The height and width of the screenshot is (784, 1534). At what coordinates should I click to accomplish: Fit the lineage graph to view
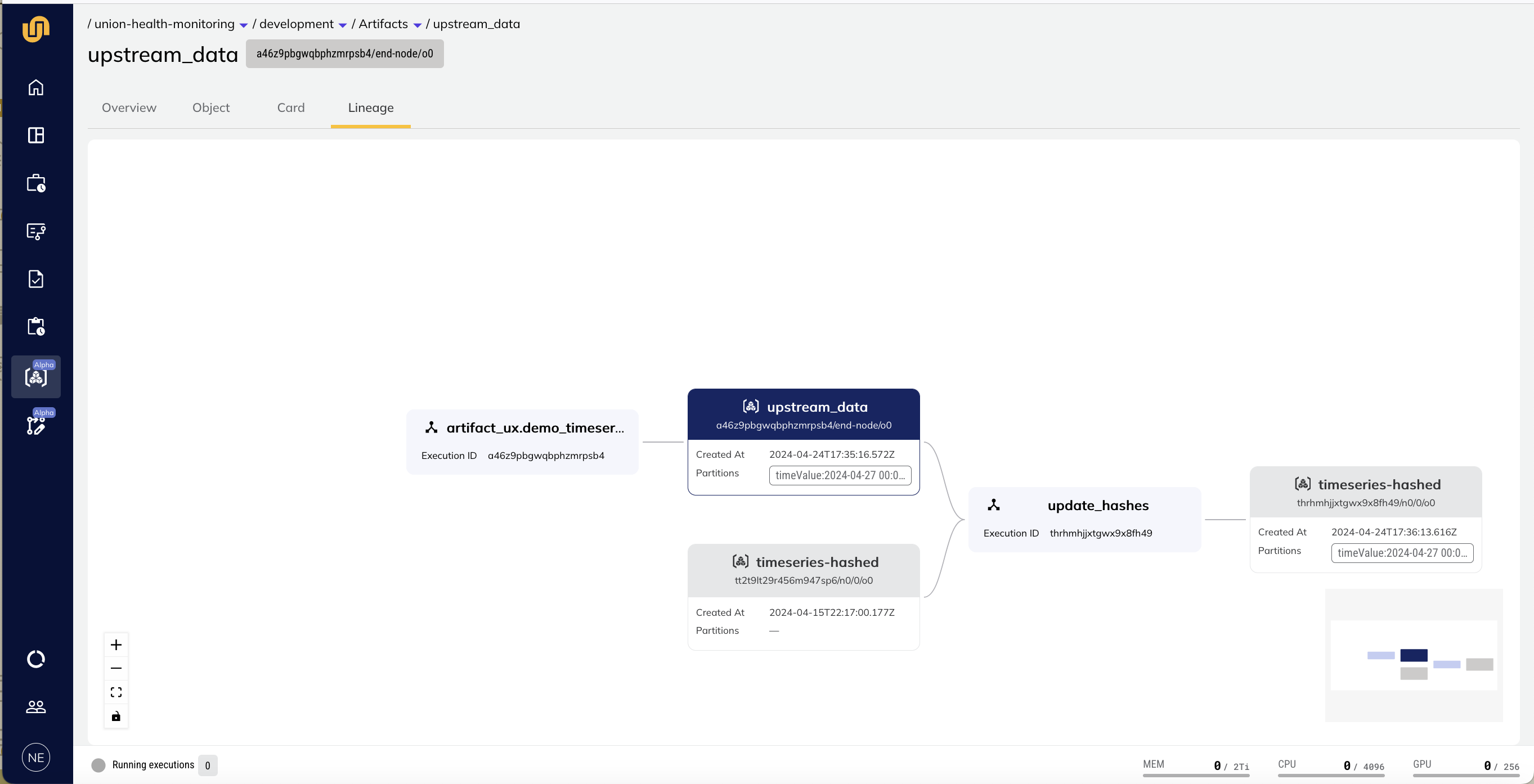coord(116,692)
